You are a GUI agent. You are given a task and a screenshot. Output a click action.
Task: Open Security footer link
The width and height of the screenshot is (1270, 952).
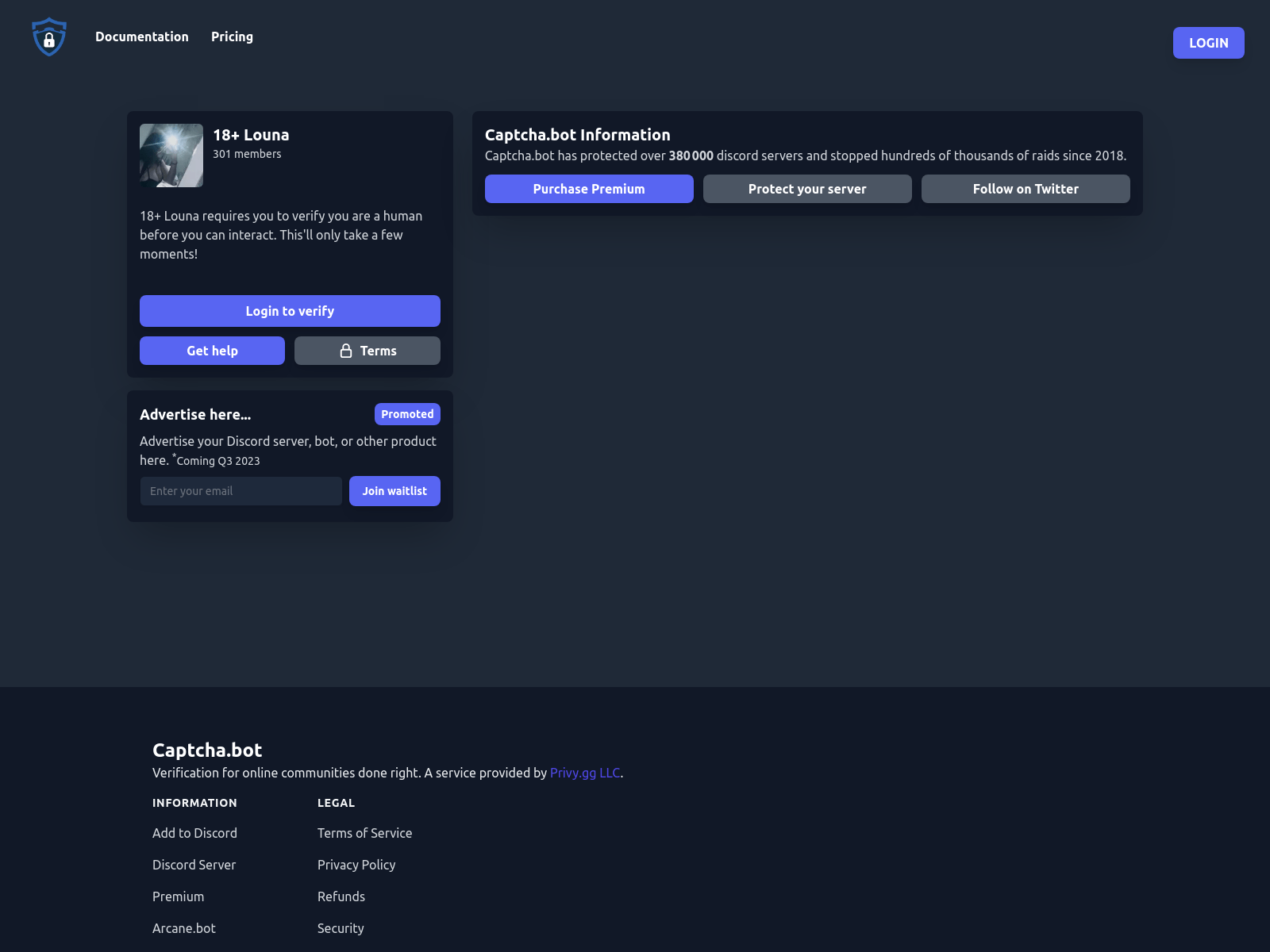[x=341, y=928]
